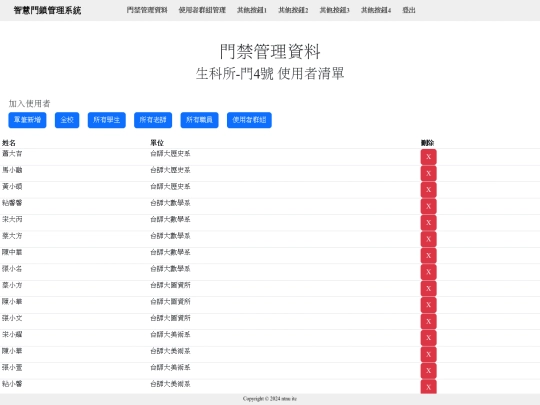Select the name cell 粘小馨

tap(12, 384)
